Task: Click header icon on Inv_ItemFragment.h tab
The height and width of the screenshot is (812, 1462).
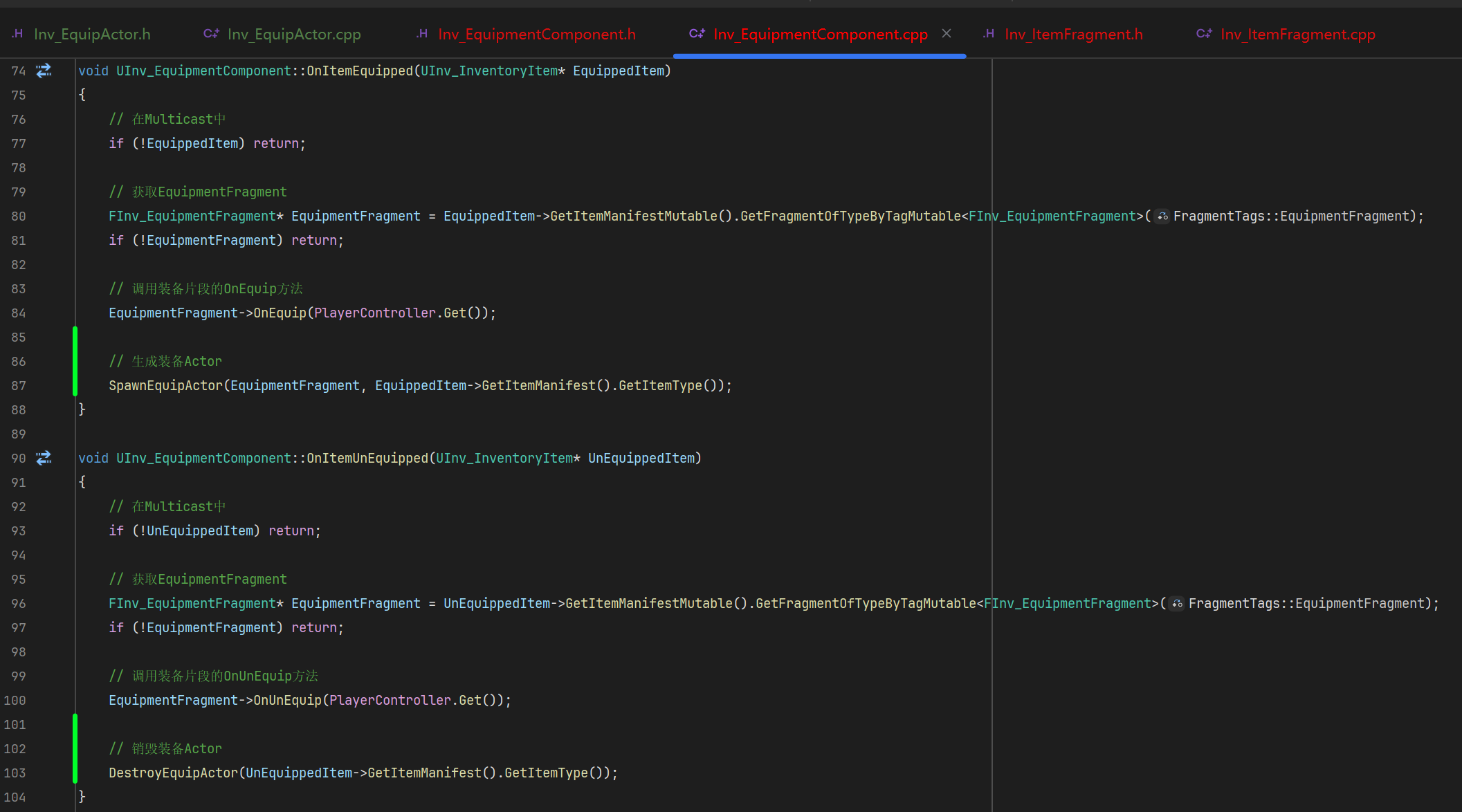Action: pos(989,34)
